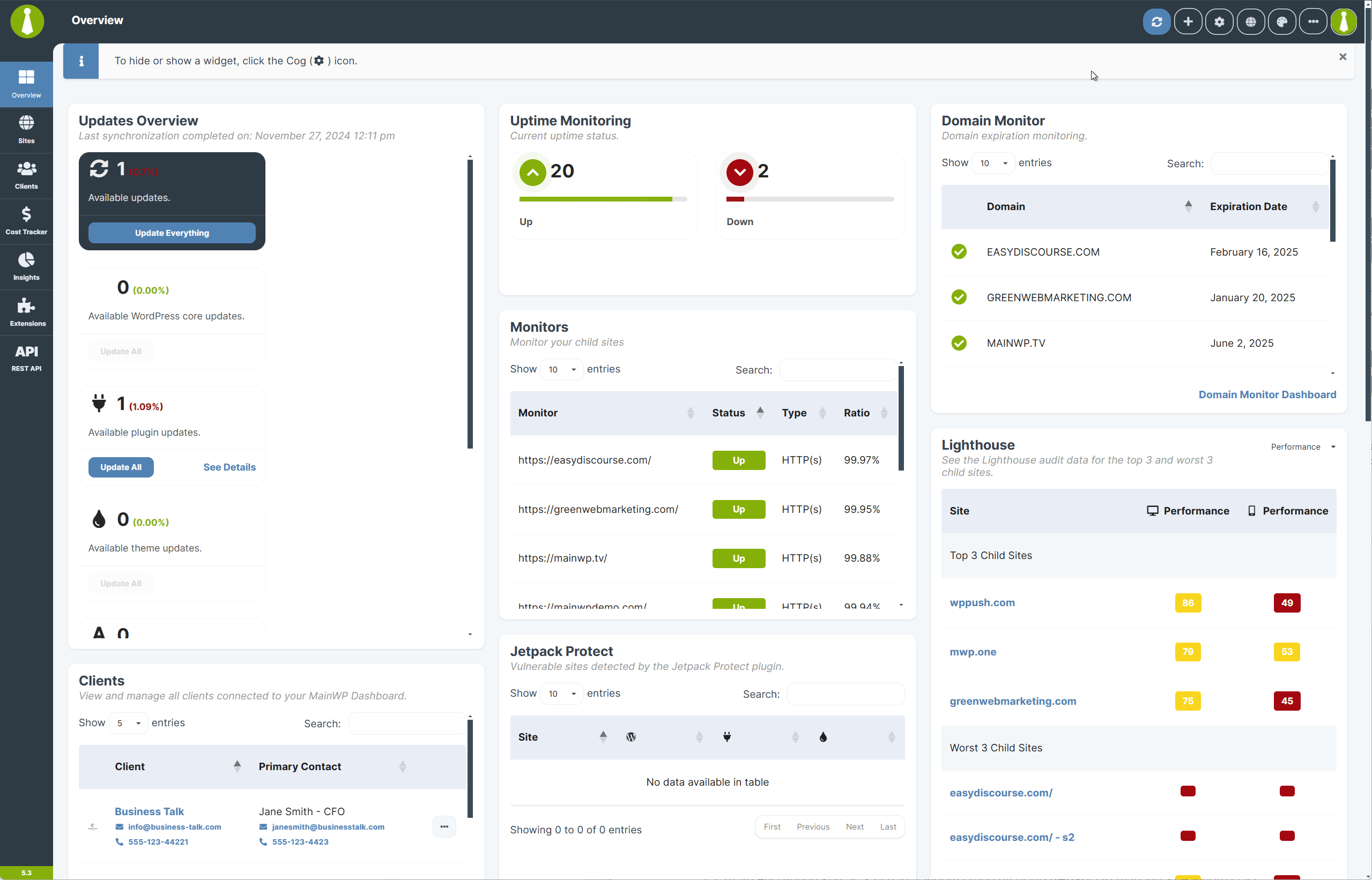Click the globe icon in top header
The image size is (1372, 880).
1251,22
